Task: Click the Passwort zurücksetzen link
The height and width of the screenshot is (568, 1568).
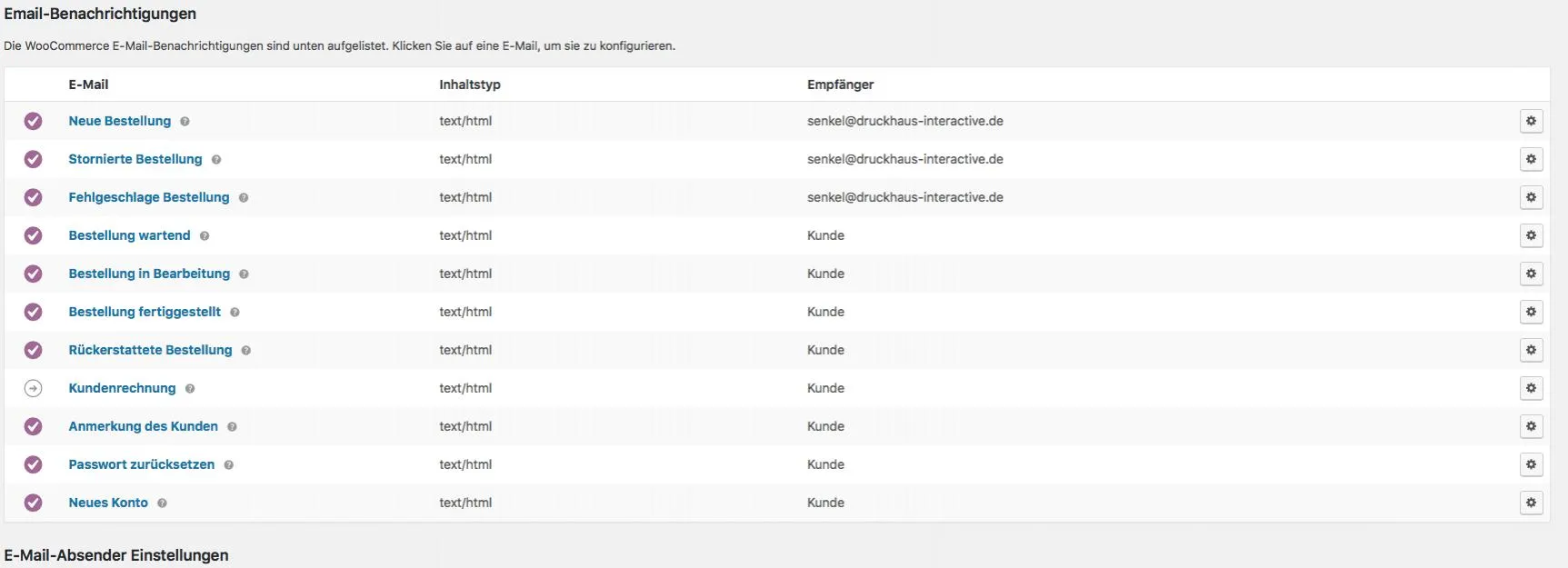Action: (142, 464)
